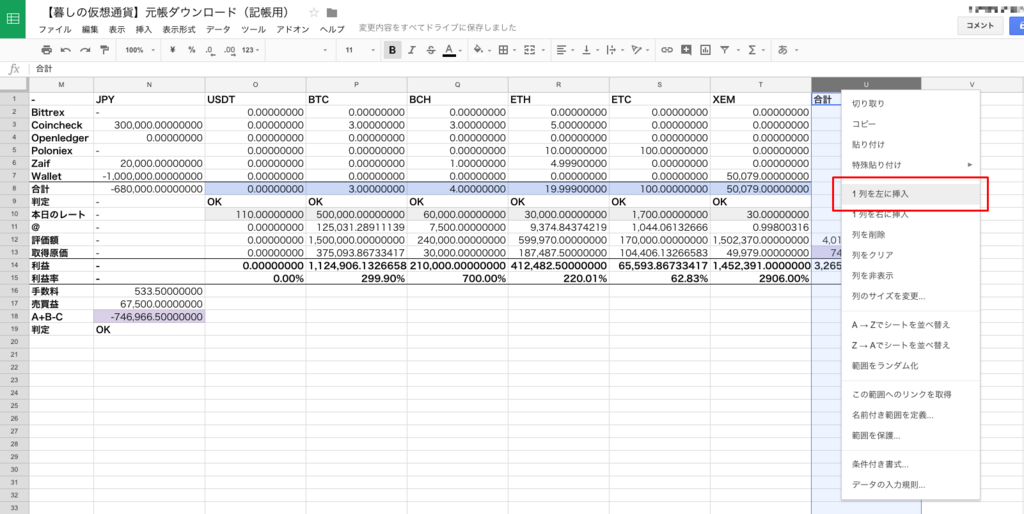The image size is (1024, 514).
Task: Toggle bold formatting
Action: pyautogui.click(x=392, y=50)
